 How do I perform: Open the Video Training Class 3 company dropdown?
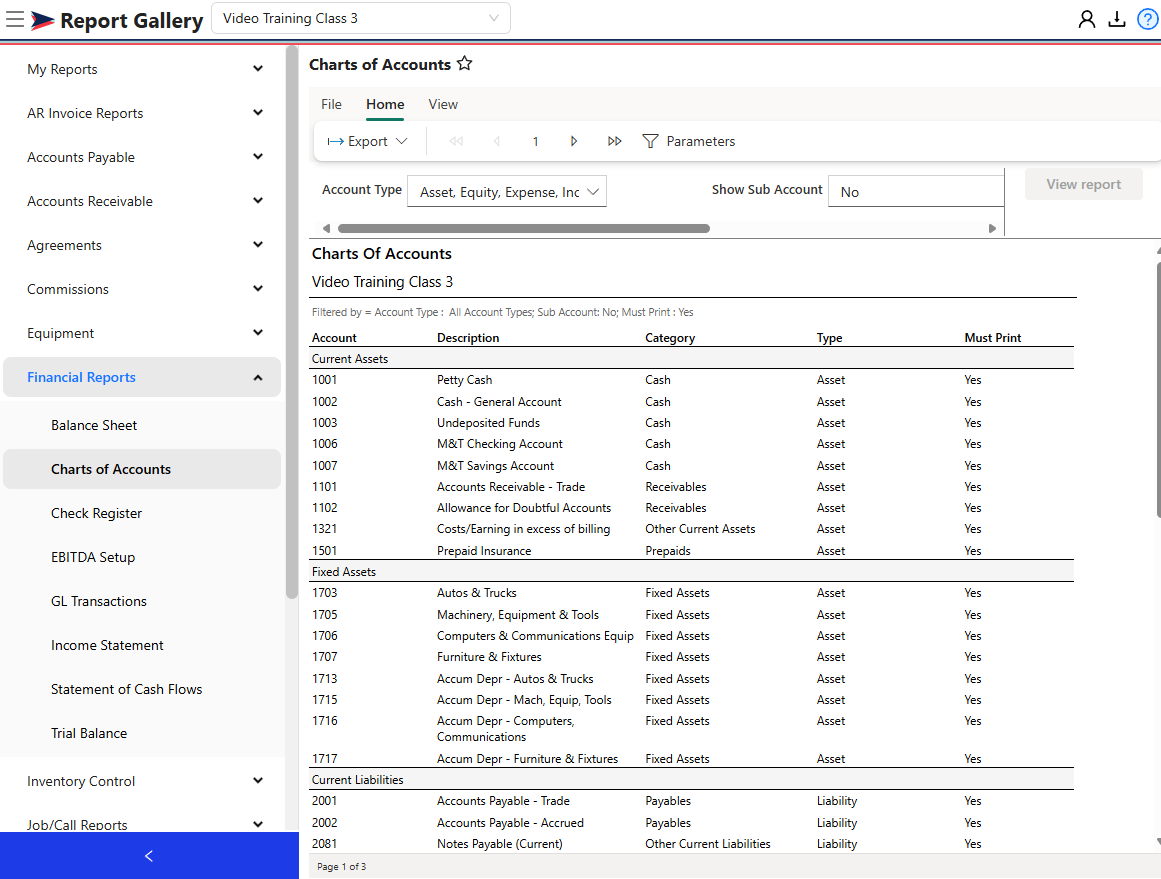tap(361, 19)
